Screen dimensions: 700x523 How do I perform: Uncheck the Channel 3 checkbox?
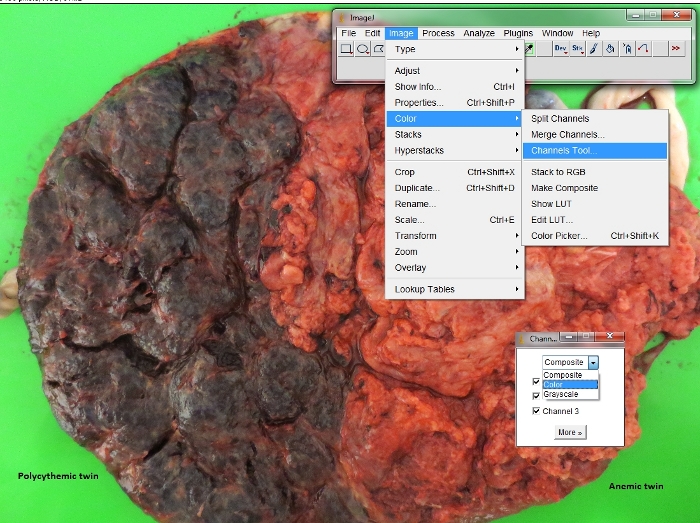click(x=537, y=411)
